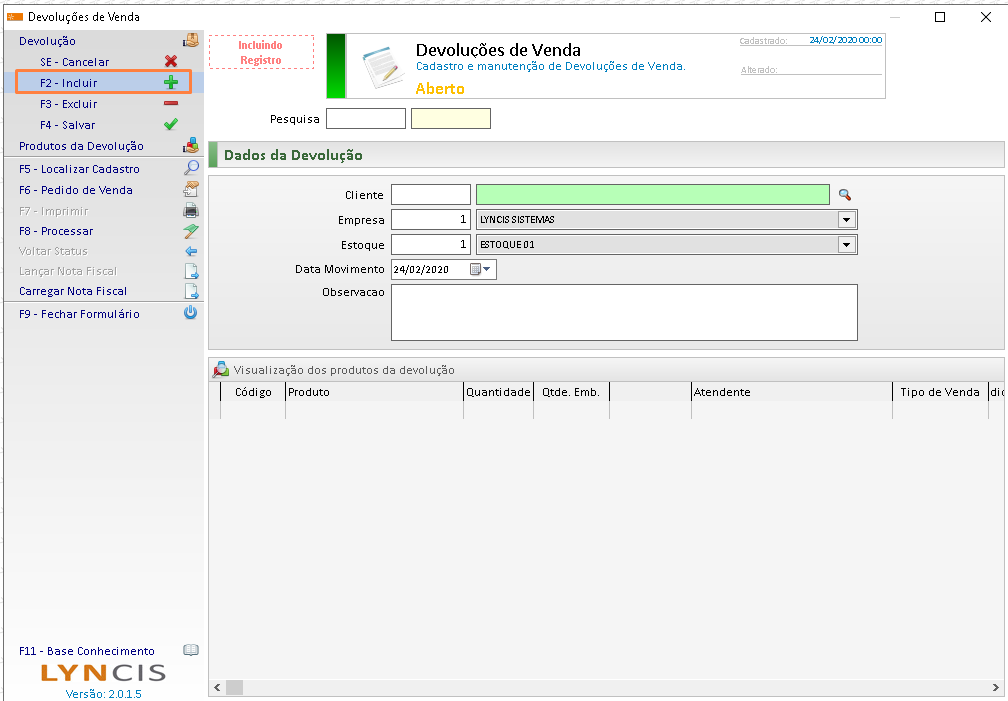The height and width of the screenshot is (701, 1008).
Task: Click the Pedido de Venda icon
Action: 191,190
